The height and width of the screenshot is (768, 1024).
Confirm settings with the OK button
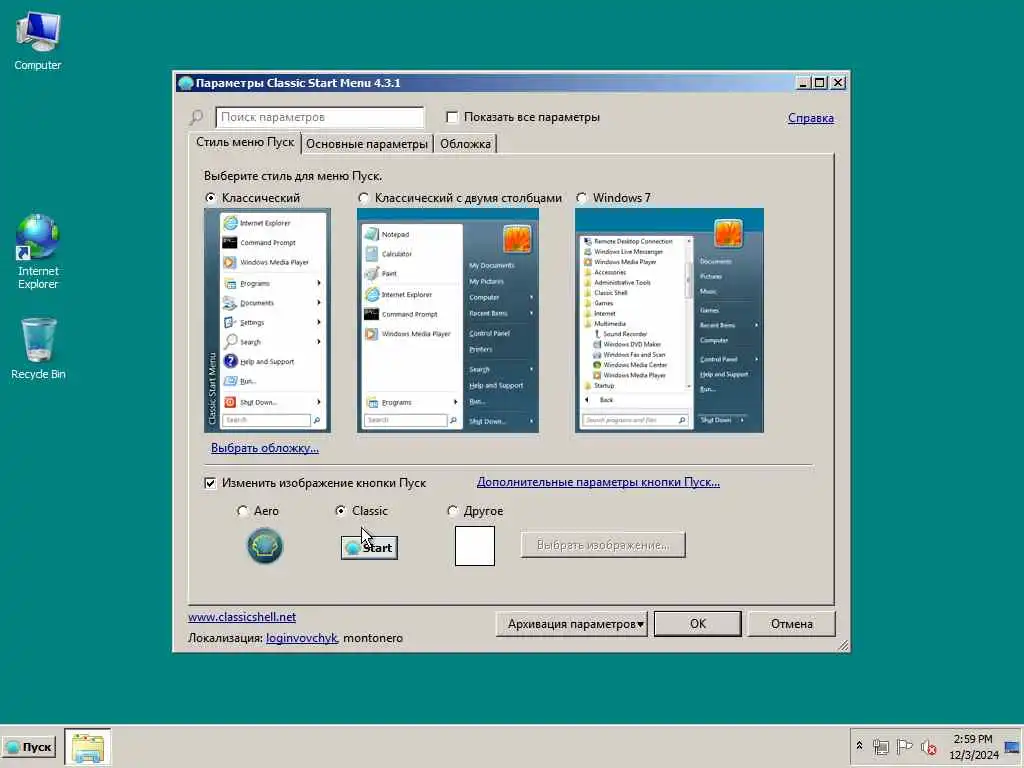pos(697,624)
